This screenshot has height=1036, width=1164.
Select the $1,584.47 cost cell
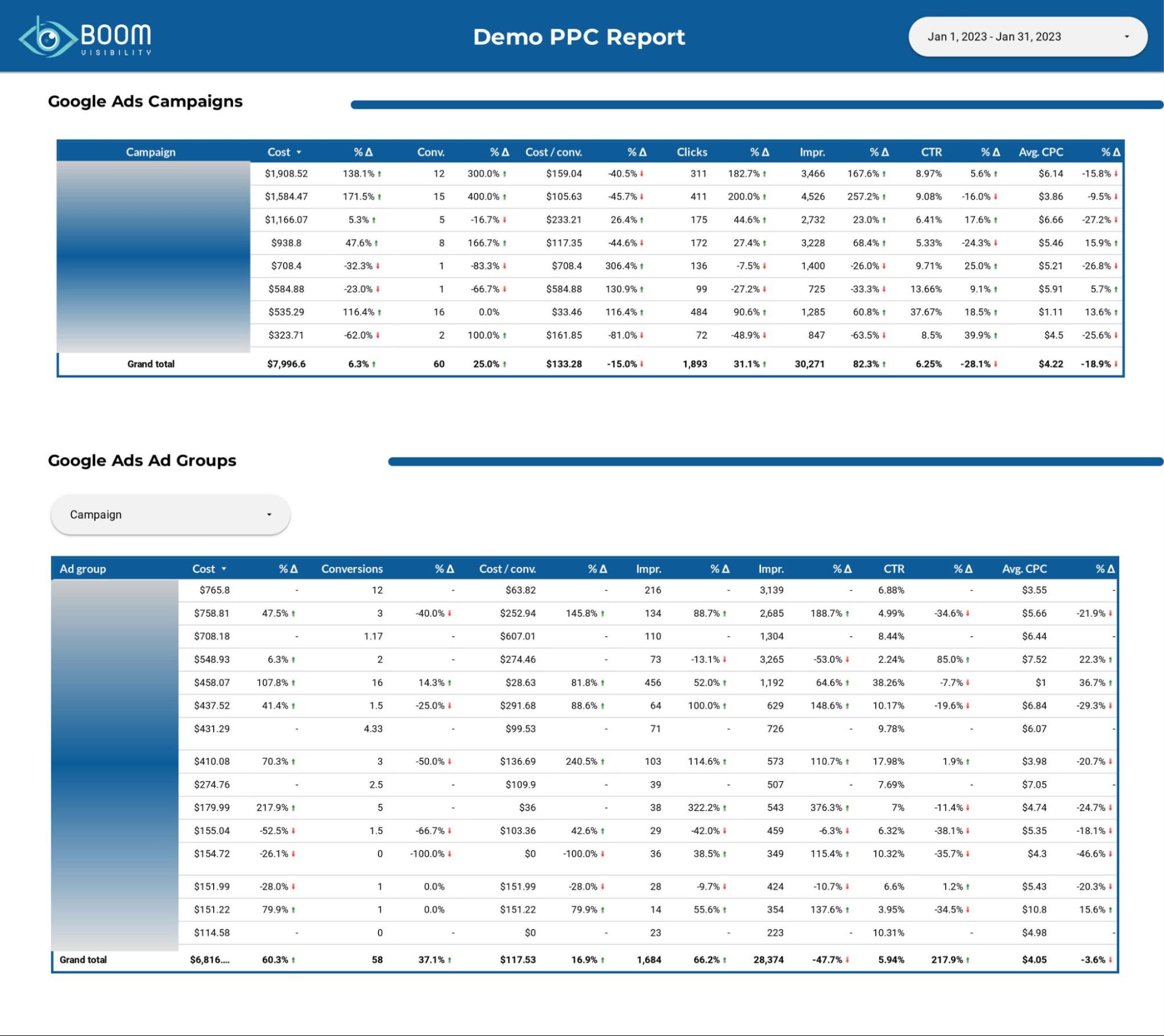click(286, 197)
